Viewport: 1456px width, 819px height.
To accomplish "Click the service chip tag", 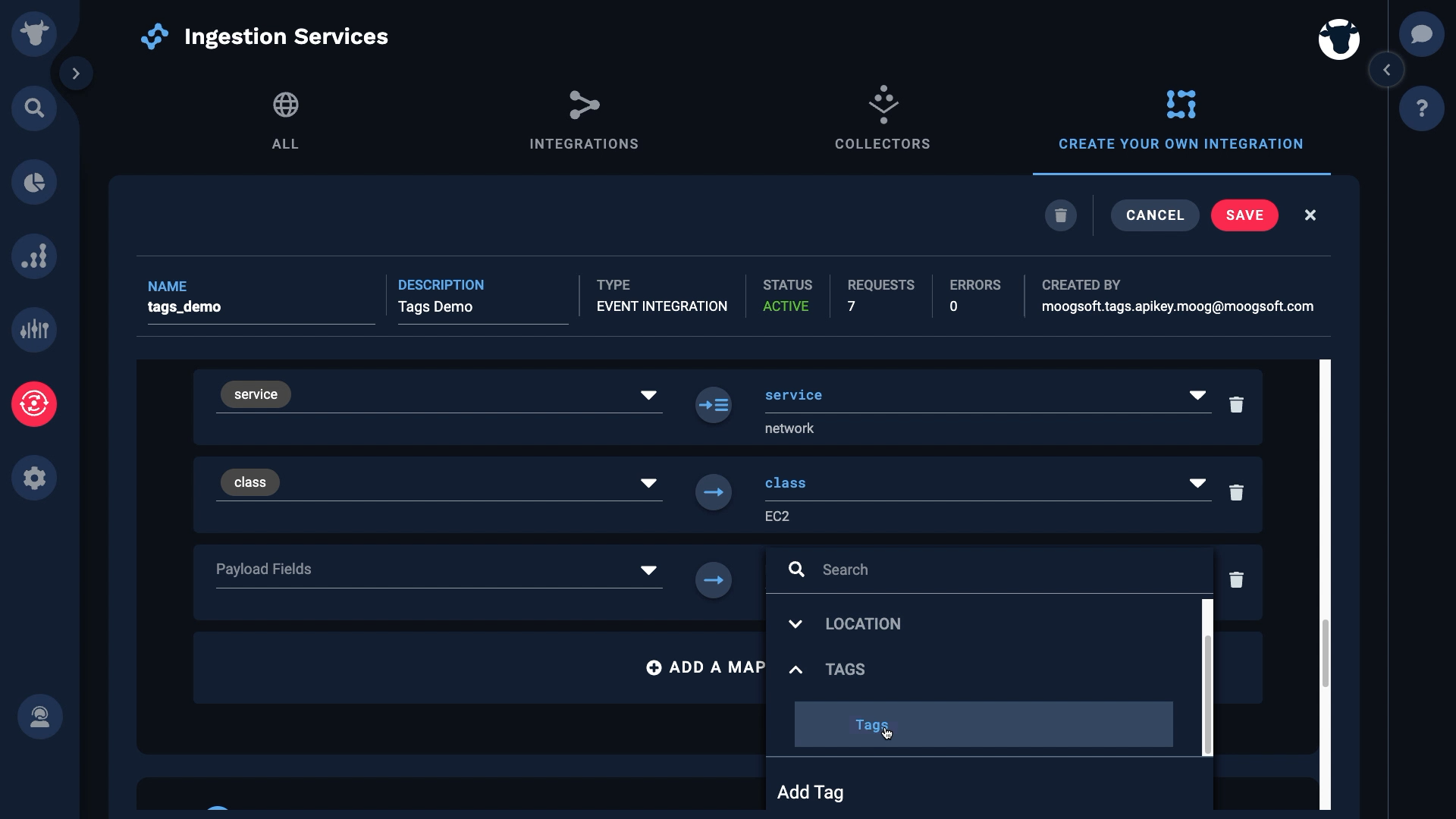I will click(256, 394).
